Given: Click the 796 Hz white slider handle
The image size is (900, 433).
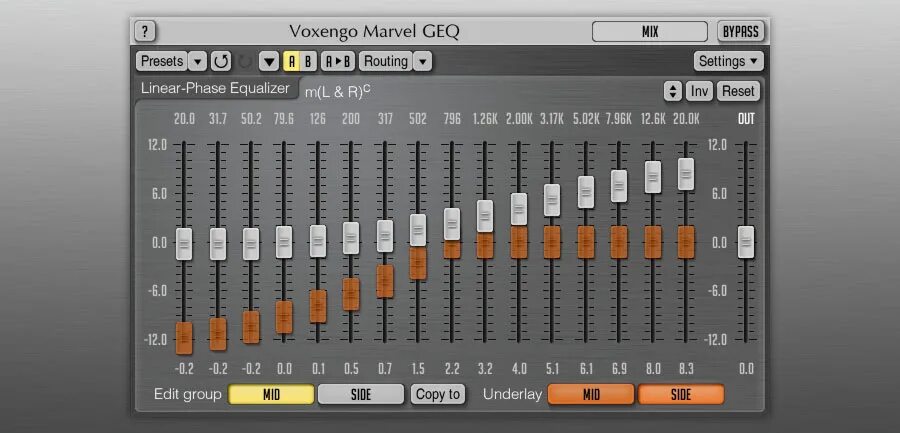Looking at the screenshot, I should [x=452, y=224].
